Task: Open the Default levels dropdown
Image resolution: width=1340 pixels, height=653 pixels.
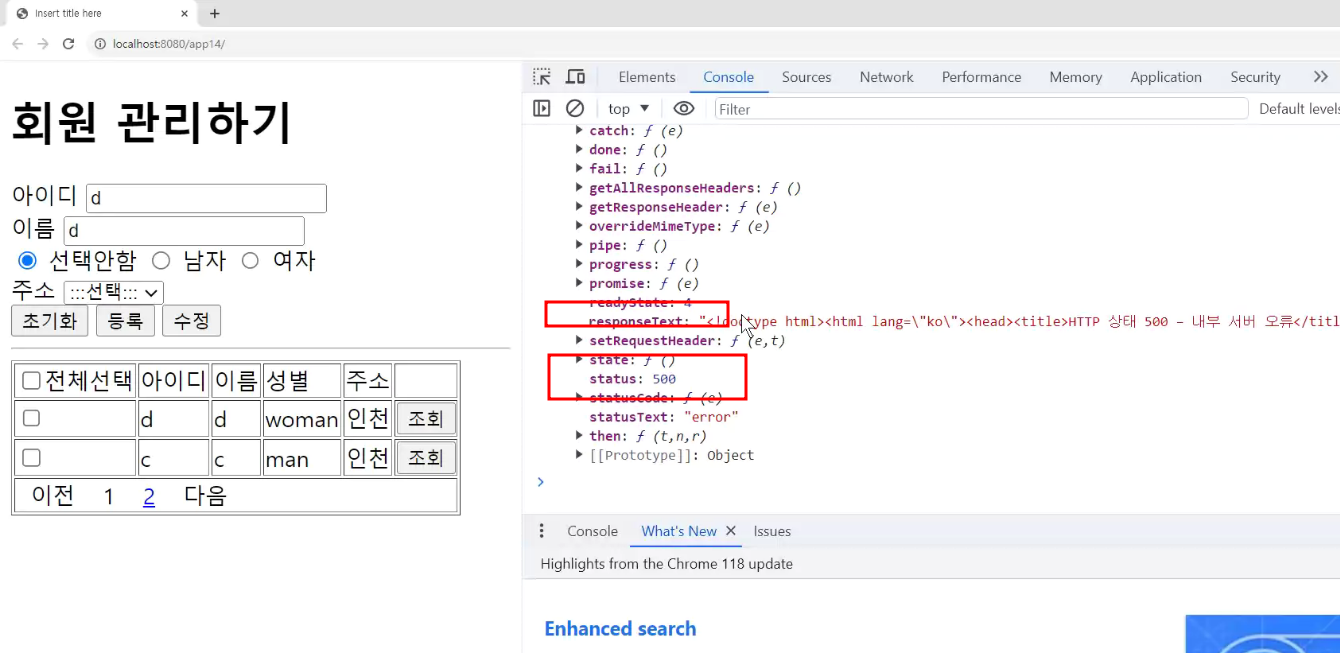Action: (1298, 108)
